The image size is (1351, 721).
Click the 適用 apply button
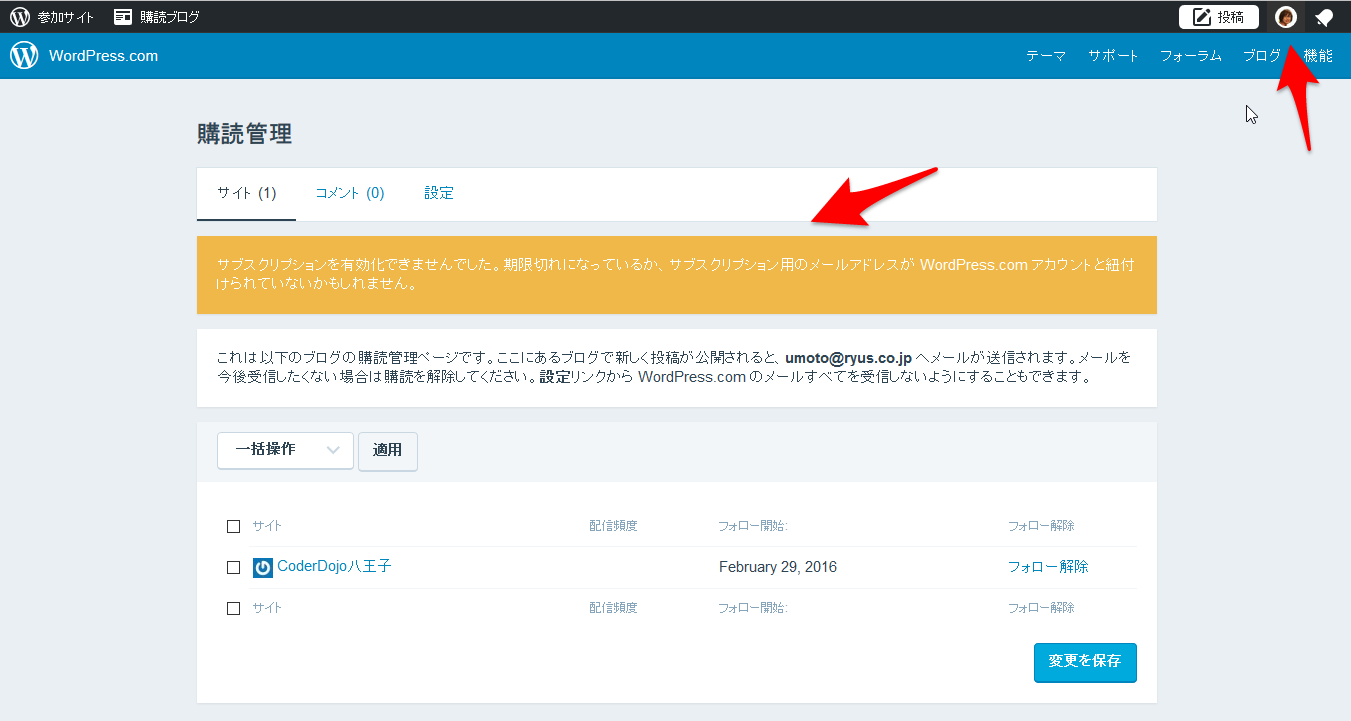(x=388, y=450)
